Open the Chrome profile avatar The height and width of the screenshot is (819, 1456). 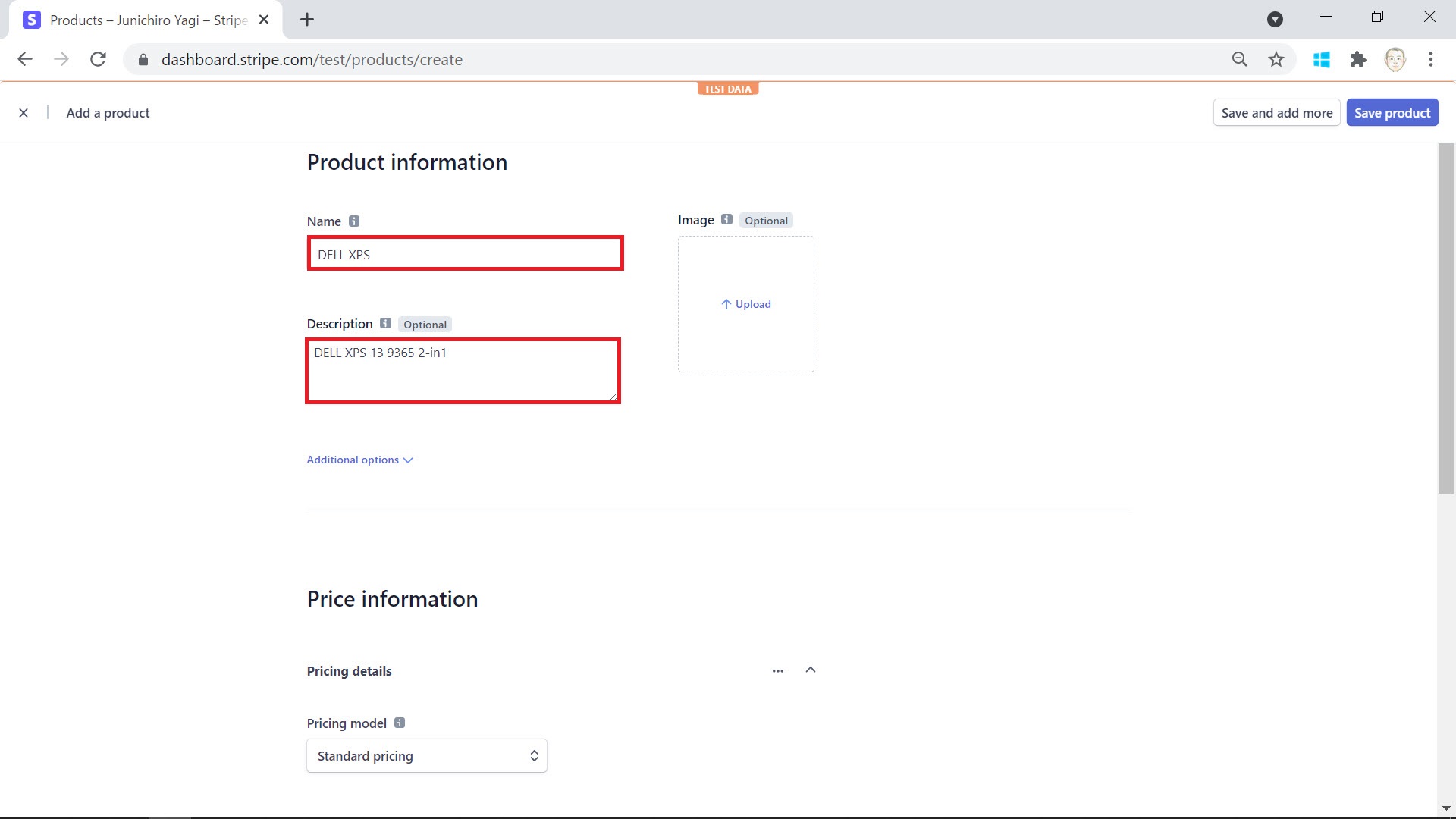point(1395,59)
